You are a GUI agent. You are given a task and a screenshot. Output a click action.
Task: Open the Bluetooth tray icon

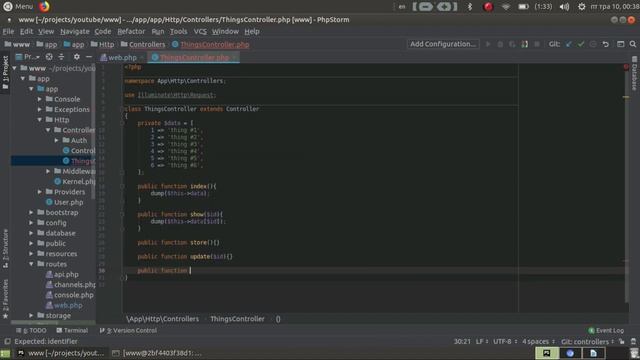click(x=469, y=7)
